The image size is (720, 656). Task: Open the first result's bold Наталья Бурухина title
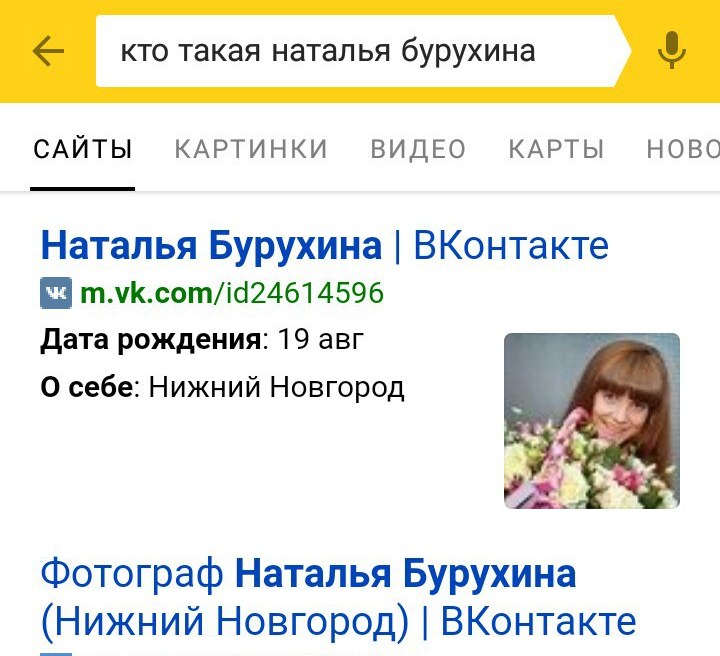211,246
